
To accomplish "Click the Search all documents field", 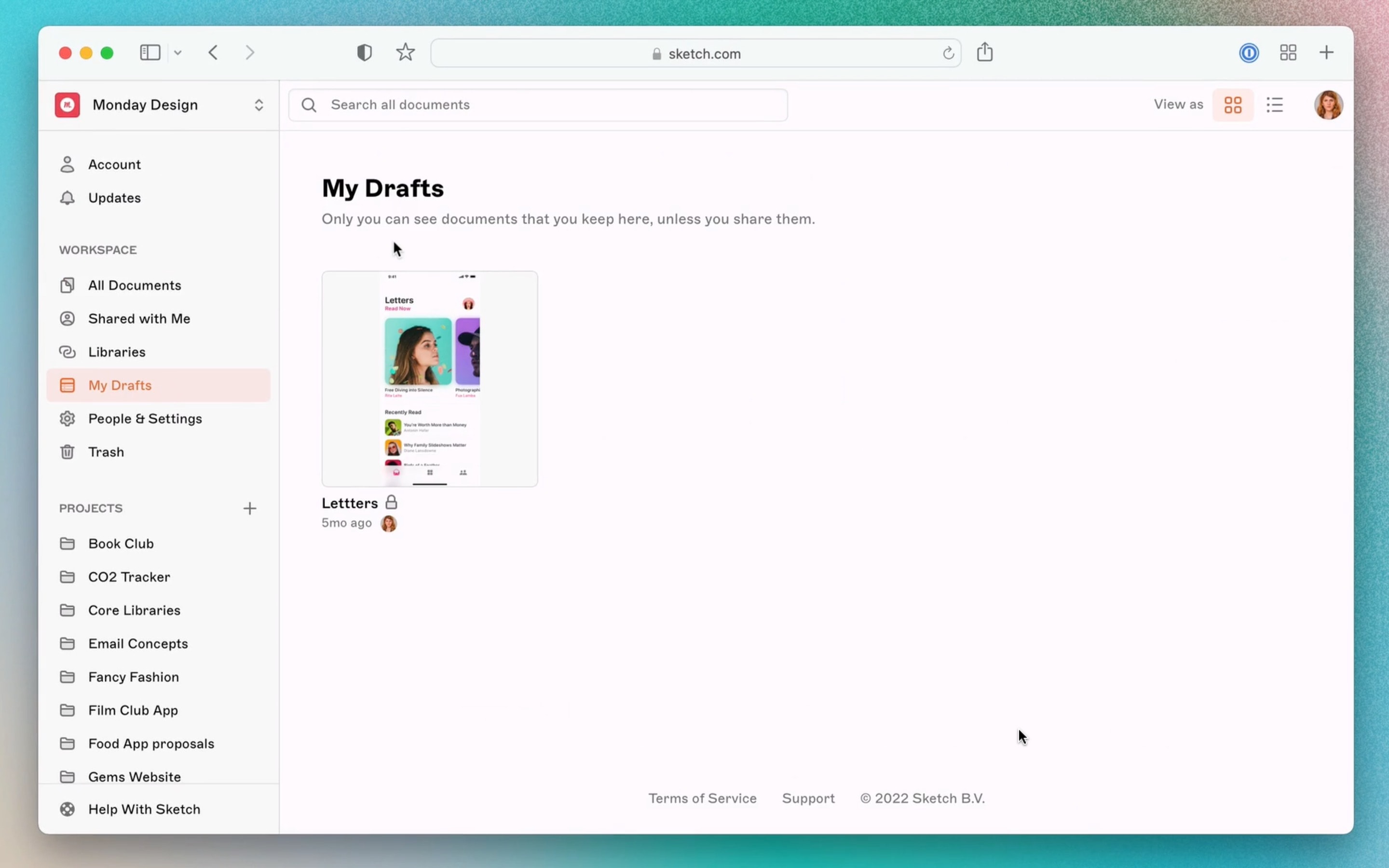I will (538, 105).
